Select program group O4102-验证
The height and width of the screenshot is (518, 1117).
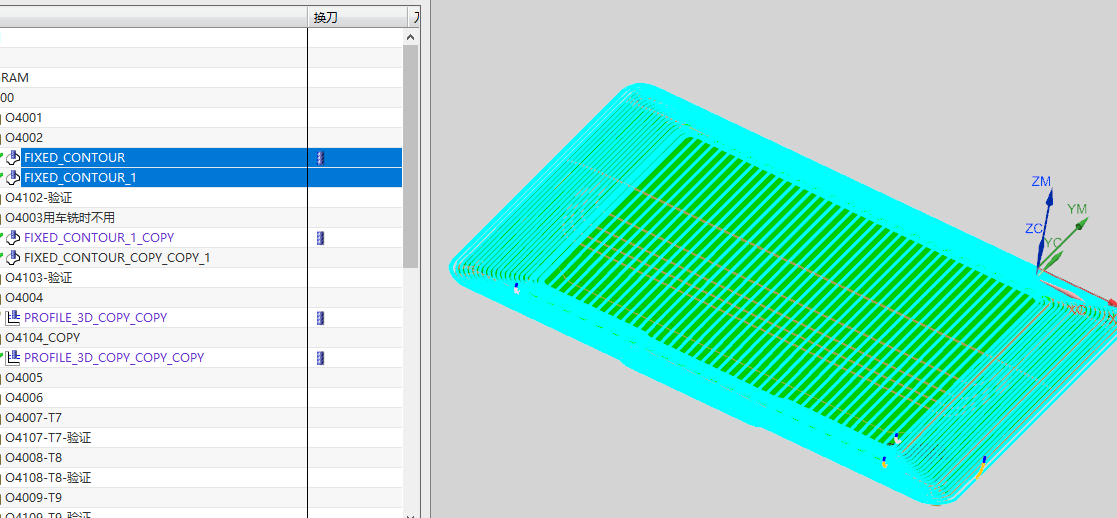coord(38,198)
